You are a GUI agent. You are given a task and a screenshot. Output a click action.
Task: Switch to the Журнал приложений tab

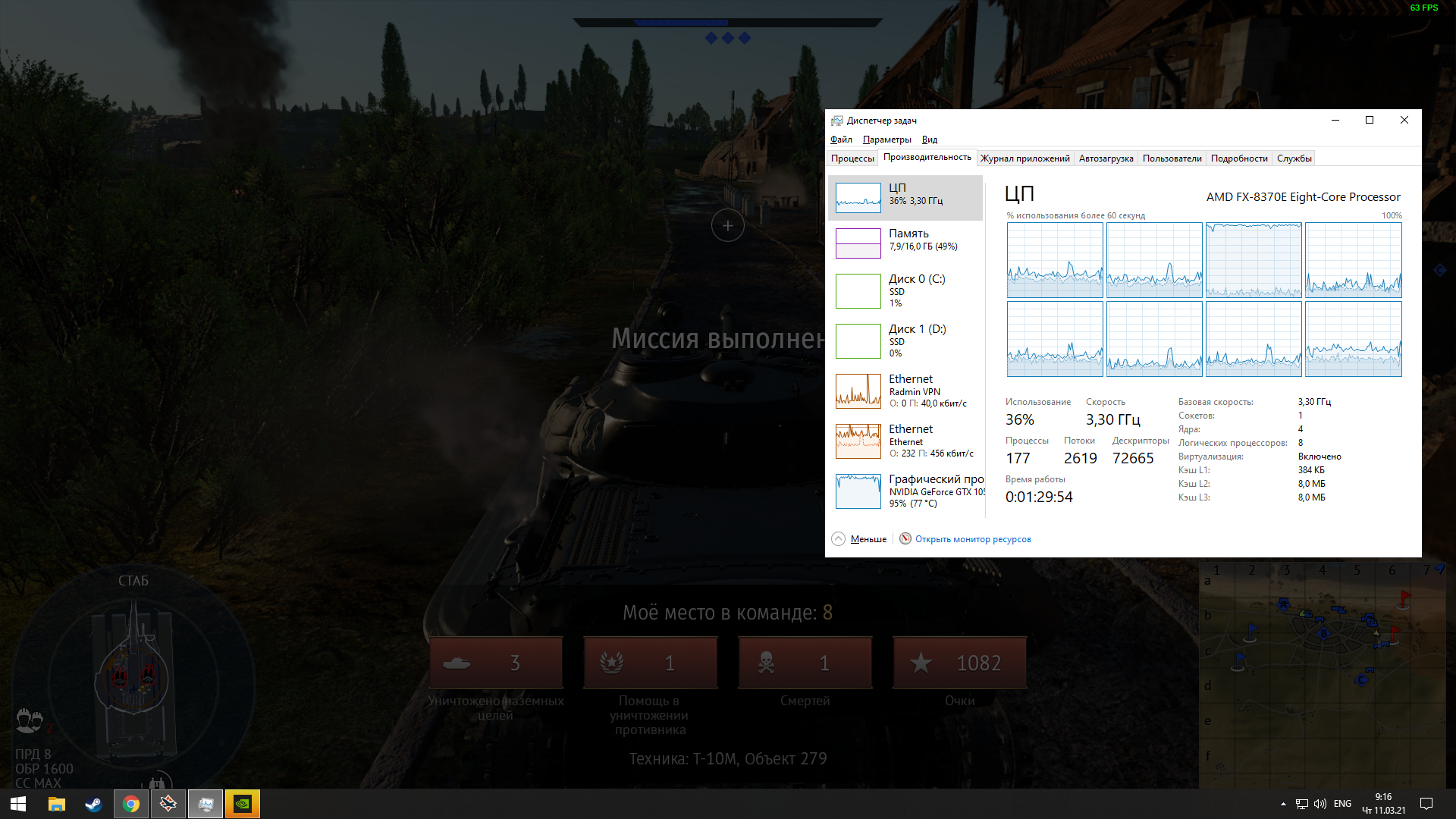coord(1025,158)
